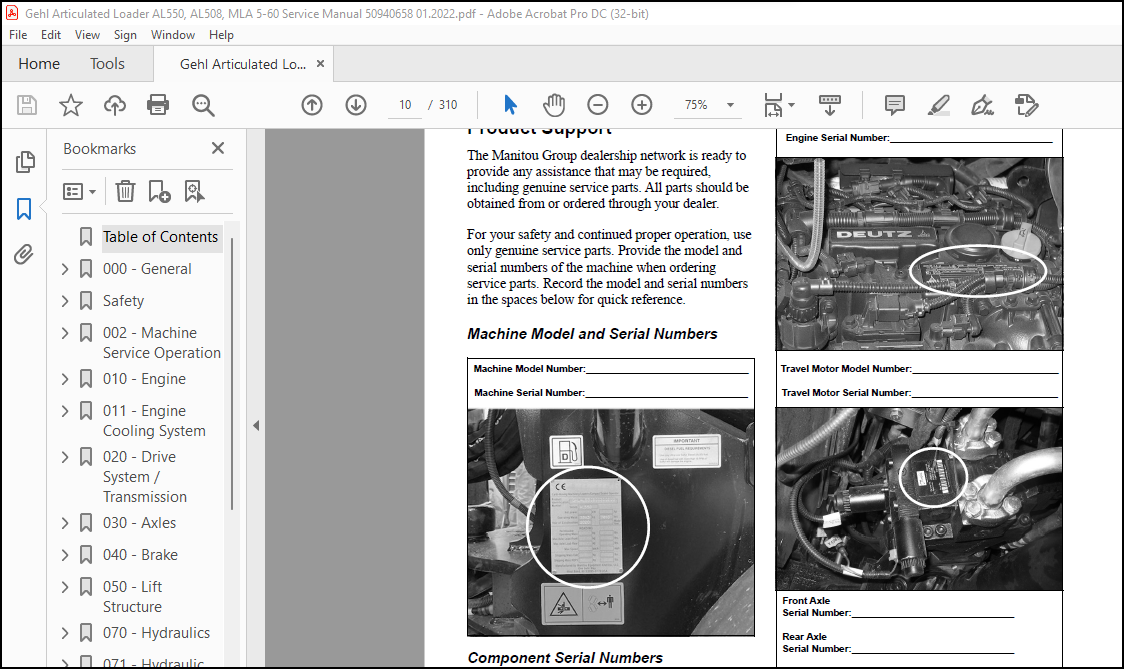Expand 002 - Machine Service Operation
Image resolution: width=1124 pixels, height=669 pixels.
click(65, 333)
